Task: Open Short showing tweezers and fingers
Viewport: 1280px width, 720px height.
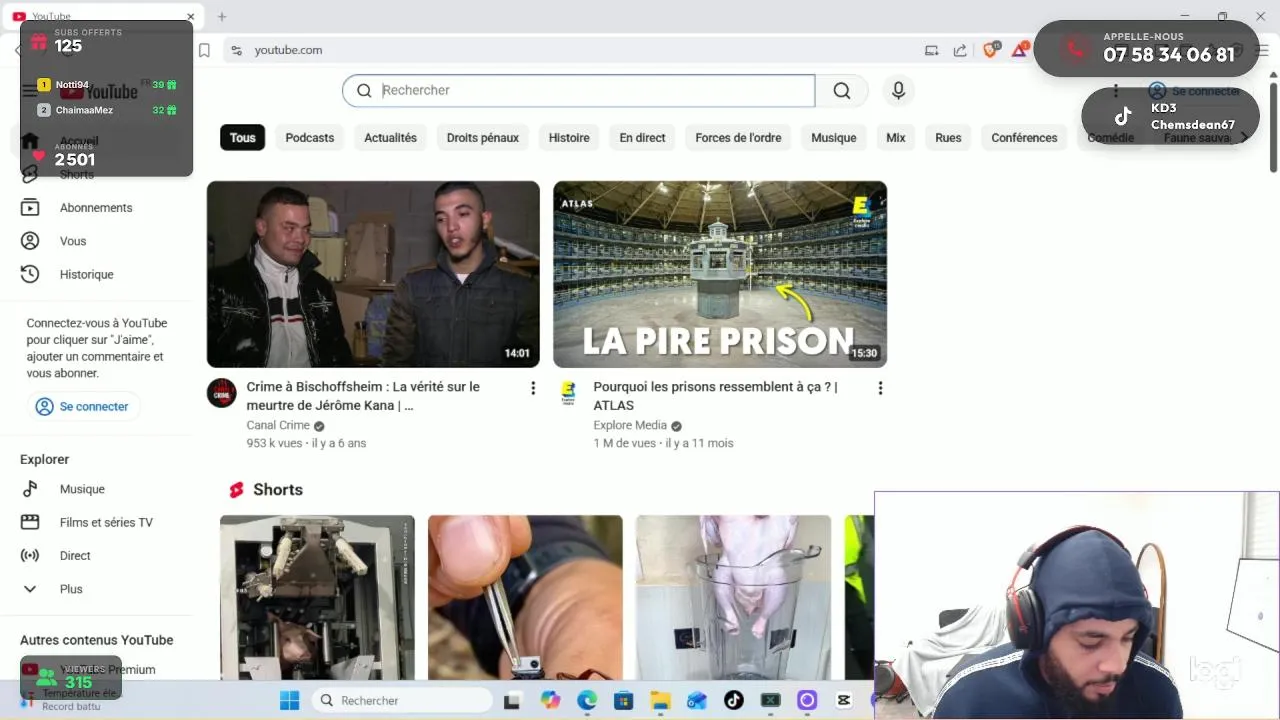Action: click(525, 597)
